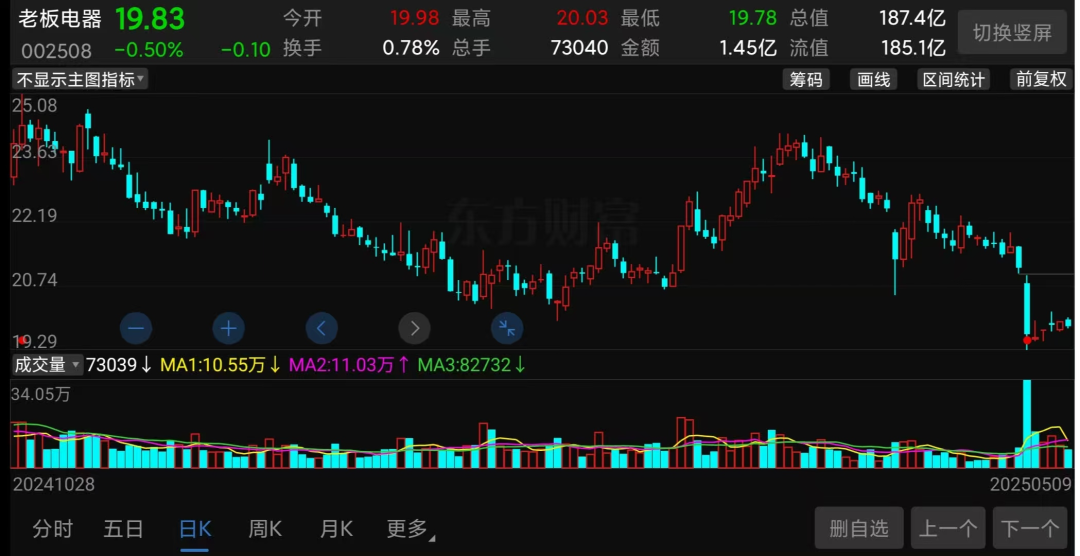Viewport: 1080px width, 556px height.
Task: Select the 月K tab
Action: 336,529
